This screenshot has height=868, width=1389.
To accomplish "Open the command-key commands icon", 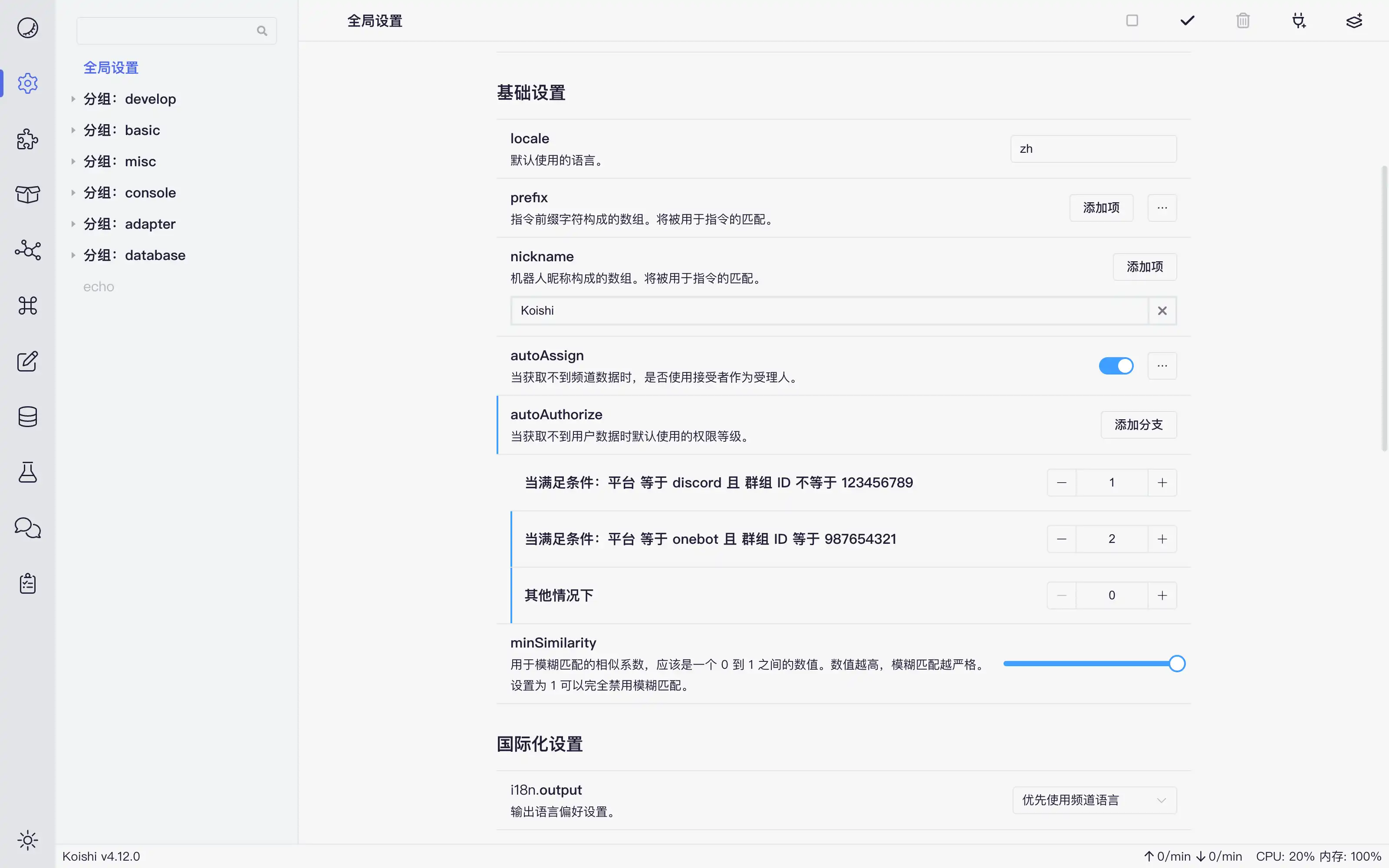I will [x=27, y=306].
